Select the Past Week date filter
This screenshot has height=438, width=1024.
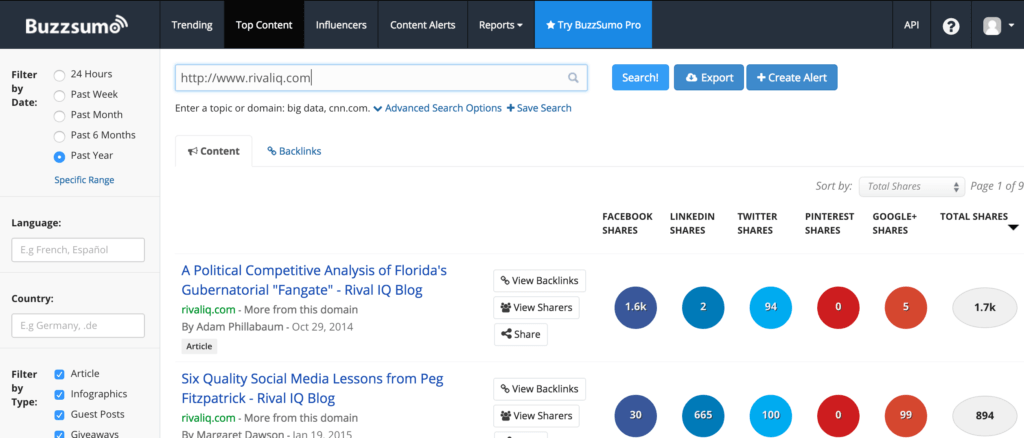(x=59, y=95)
